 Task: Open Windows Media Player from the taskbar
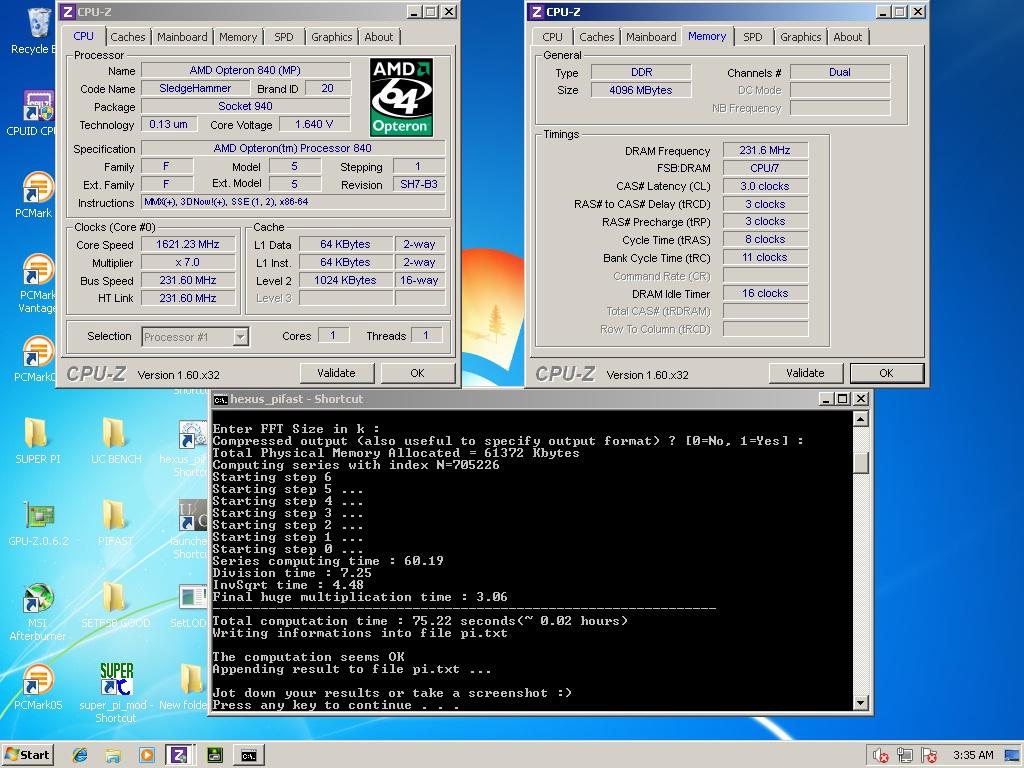coord(147,756)
